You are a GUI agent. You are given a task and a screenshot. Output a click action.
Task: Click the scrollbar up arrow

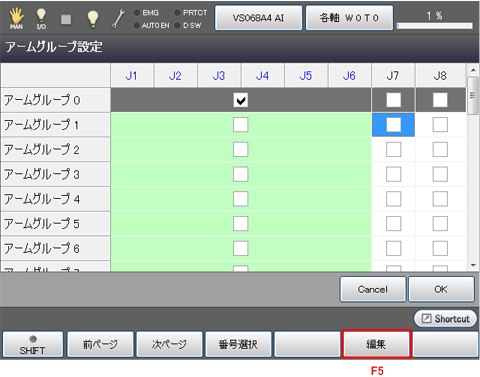473,70
